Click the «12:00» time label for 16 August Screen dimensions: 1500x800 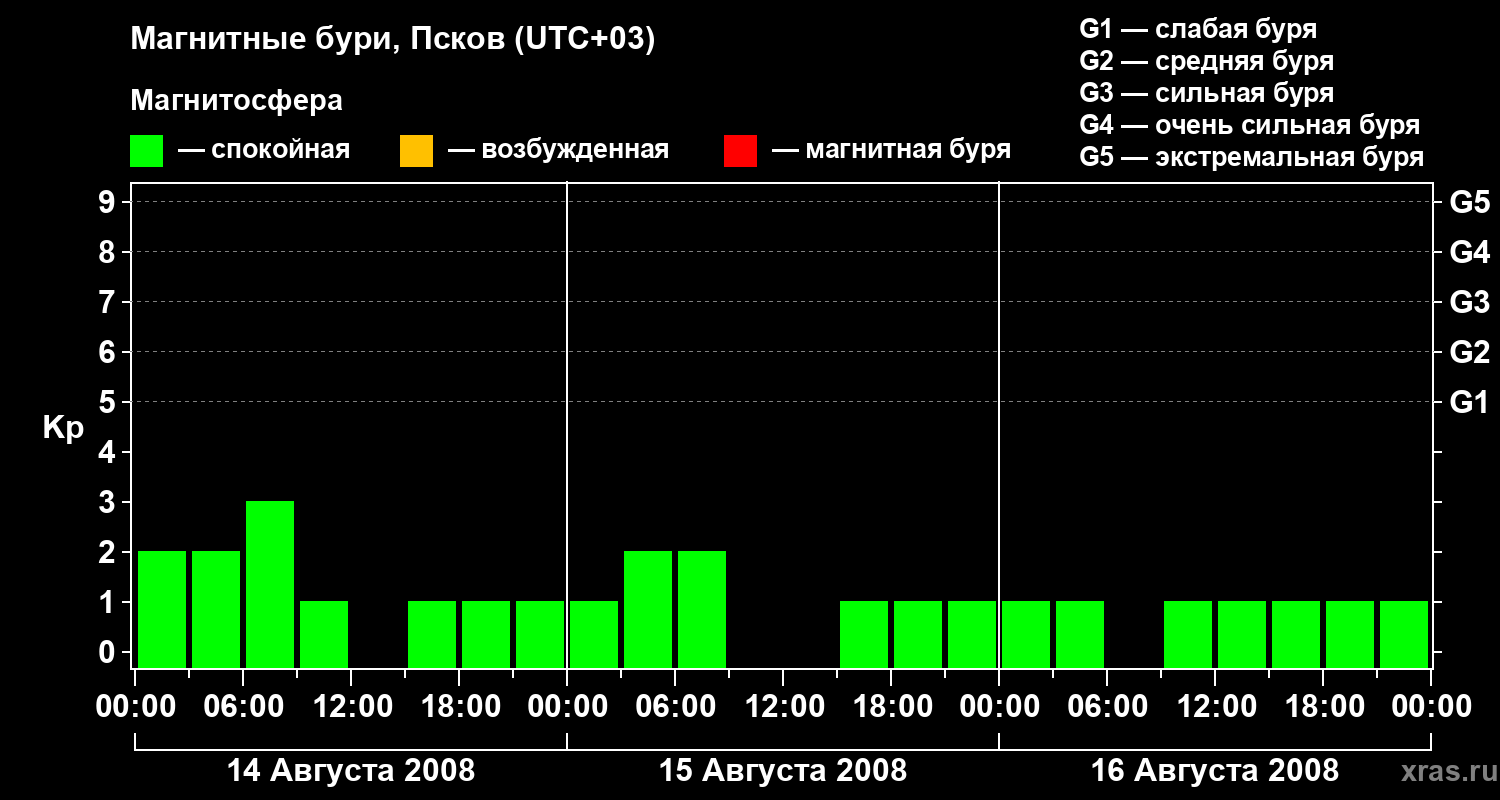[x=1215, y=706]
